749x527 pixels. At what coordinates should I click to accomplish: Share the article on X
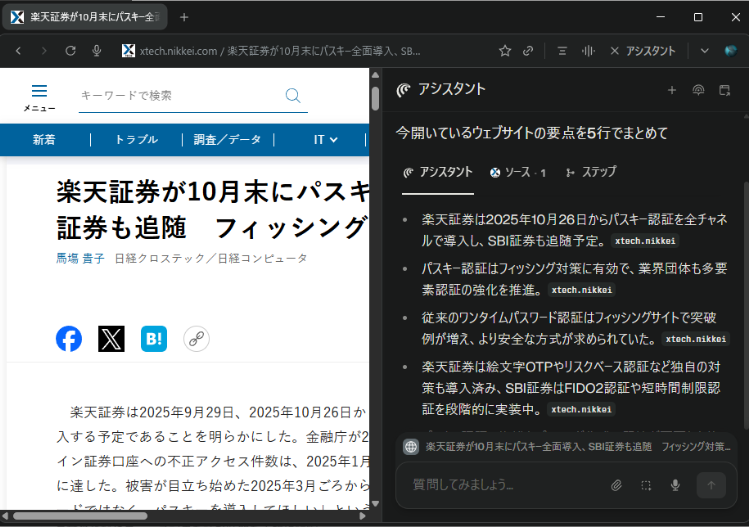point(111,339)
